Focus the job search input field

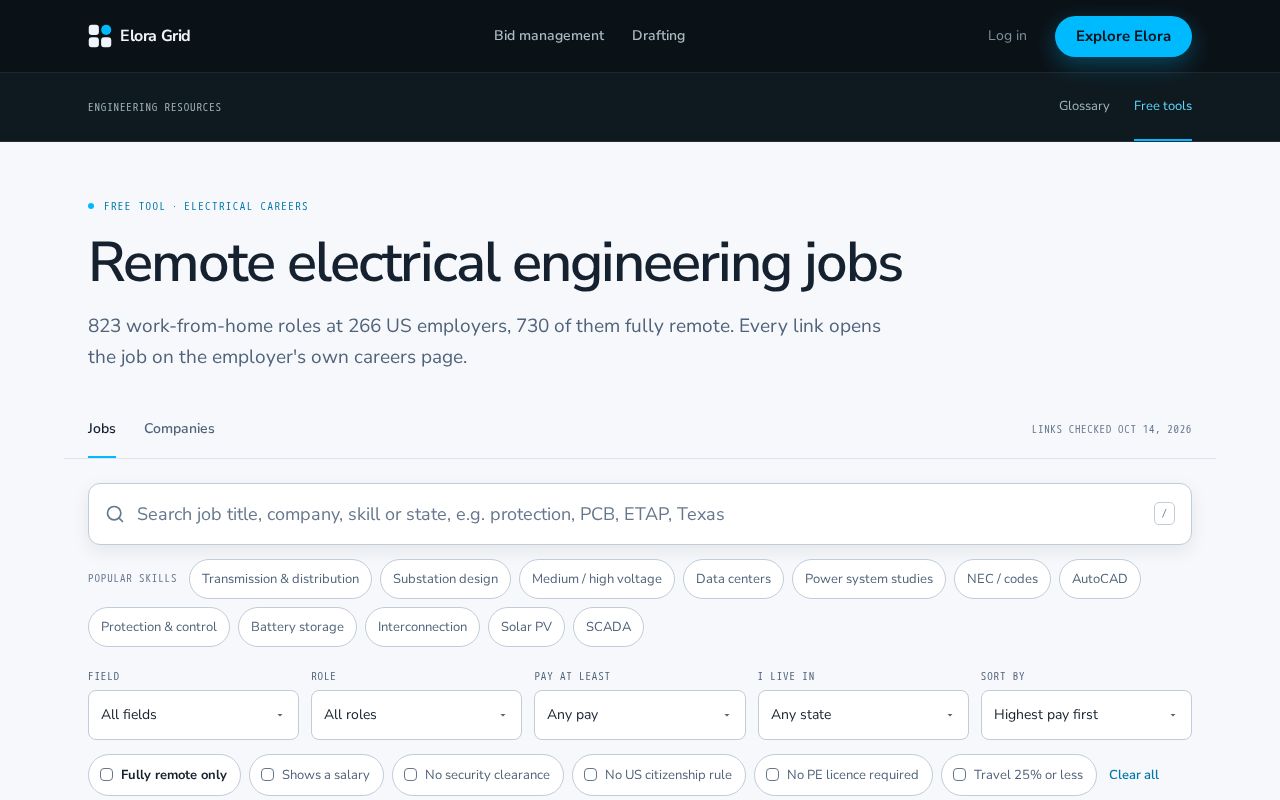pos(640,514)
